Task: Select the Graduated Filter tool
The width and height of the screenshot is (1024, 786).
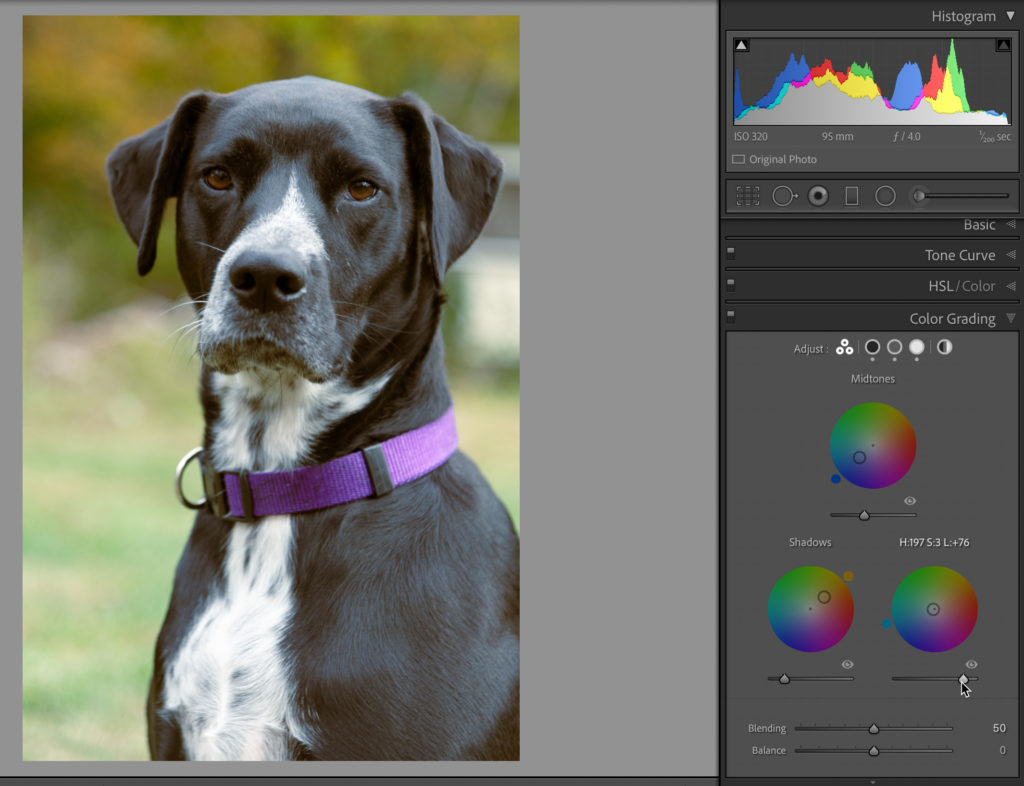Action: 851,196
